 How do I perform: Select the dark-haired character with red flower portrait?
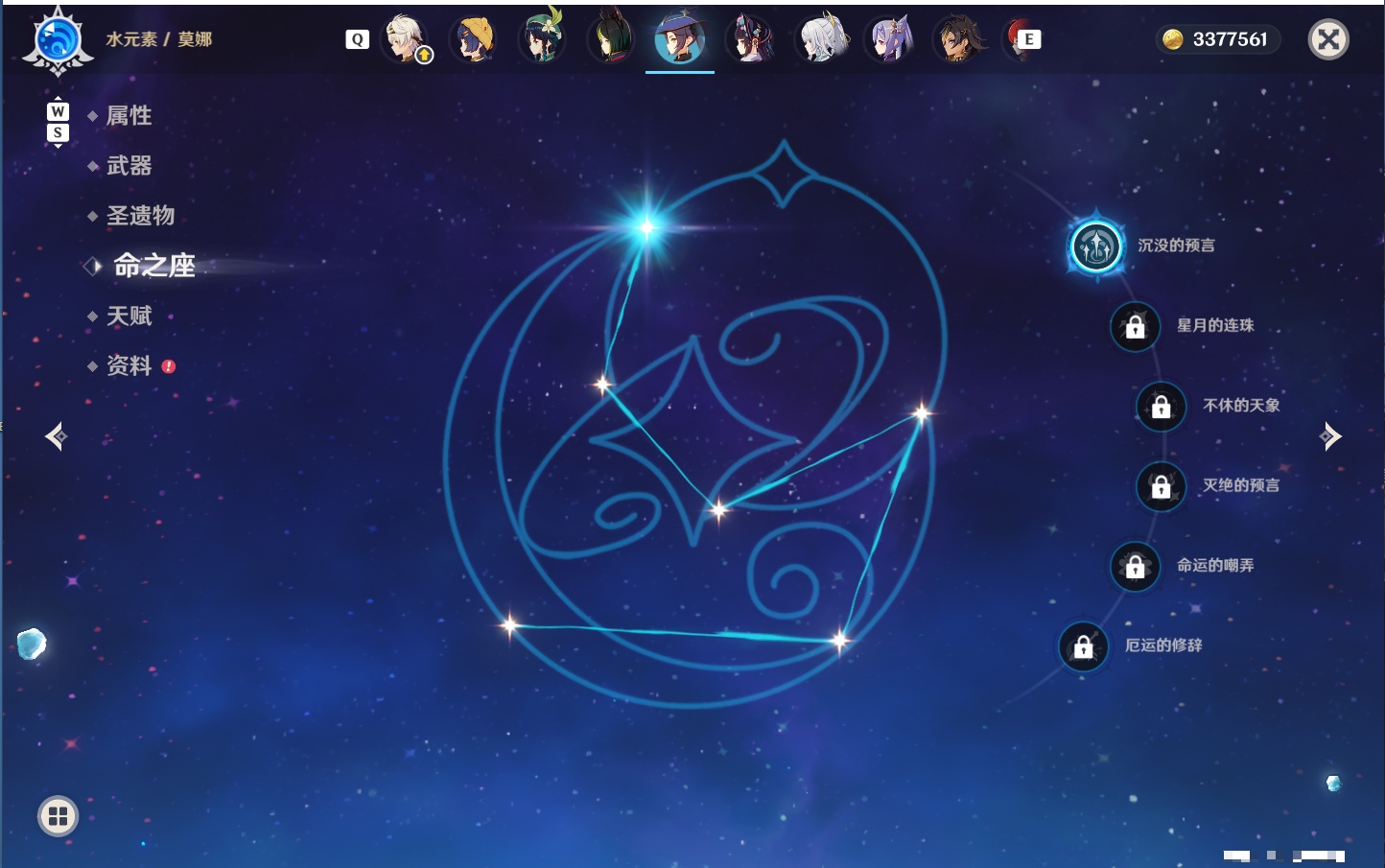(751, 39)
